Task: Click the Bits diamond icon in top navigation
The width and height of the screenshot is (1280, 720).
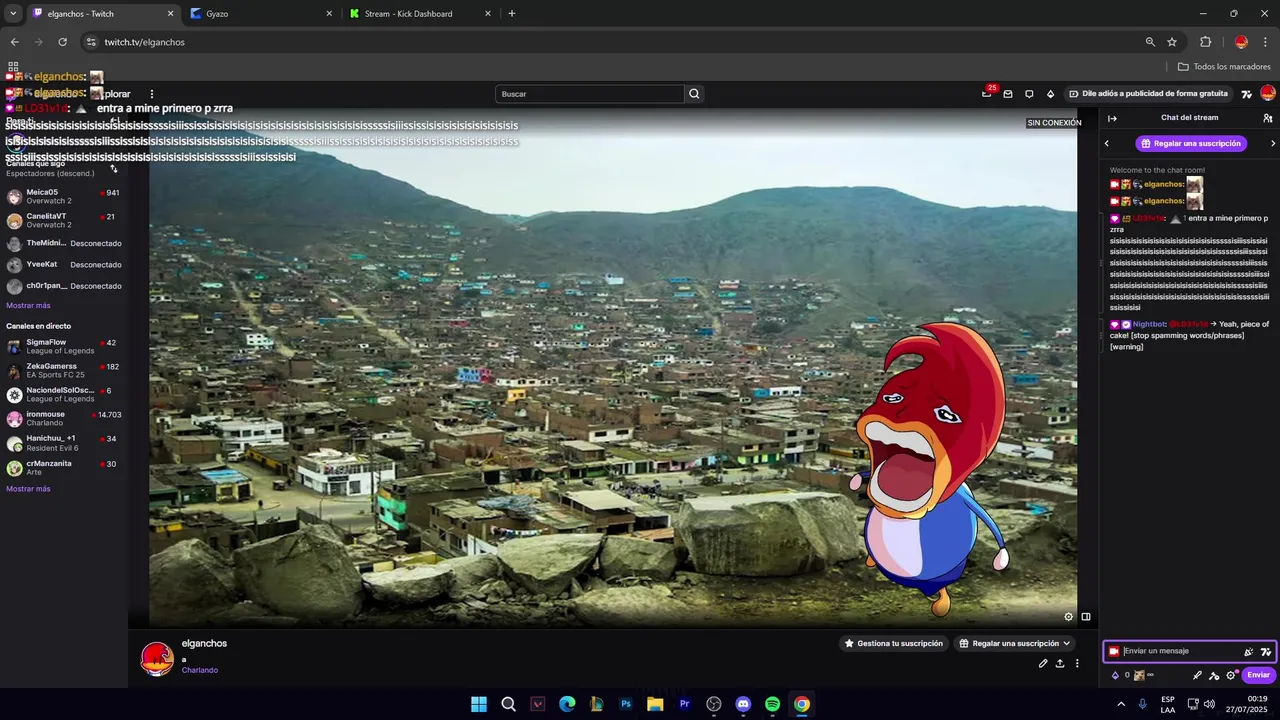Action: click(1050, 94)
